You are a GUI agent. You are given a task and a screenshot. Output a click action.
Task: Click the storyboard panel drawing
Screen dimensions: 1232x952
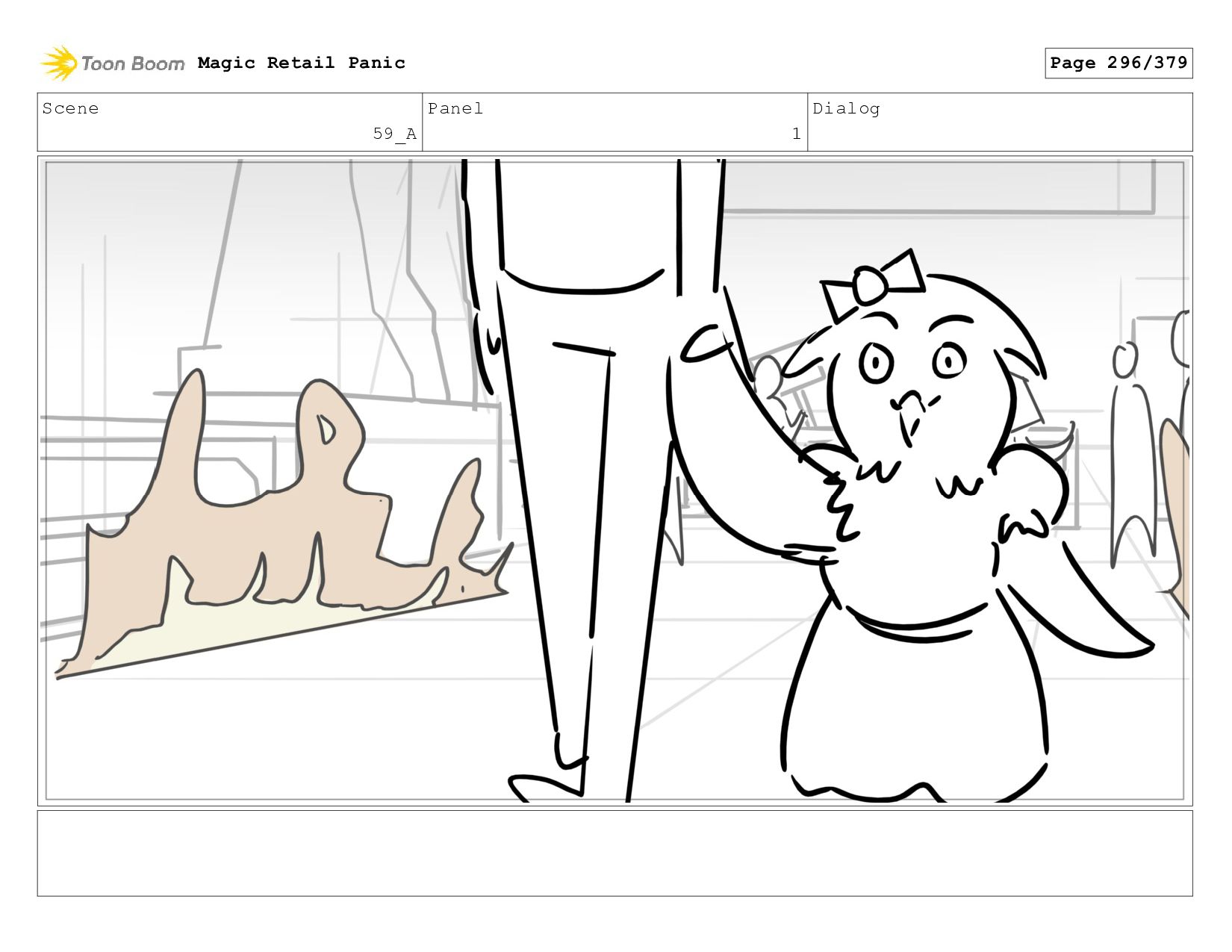(x=615, y=481)
